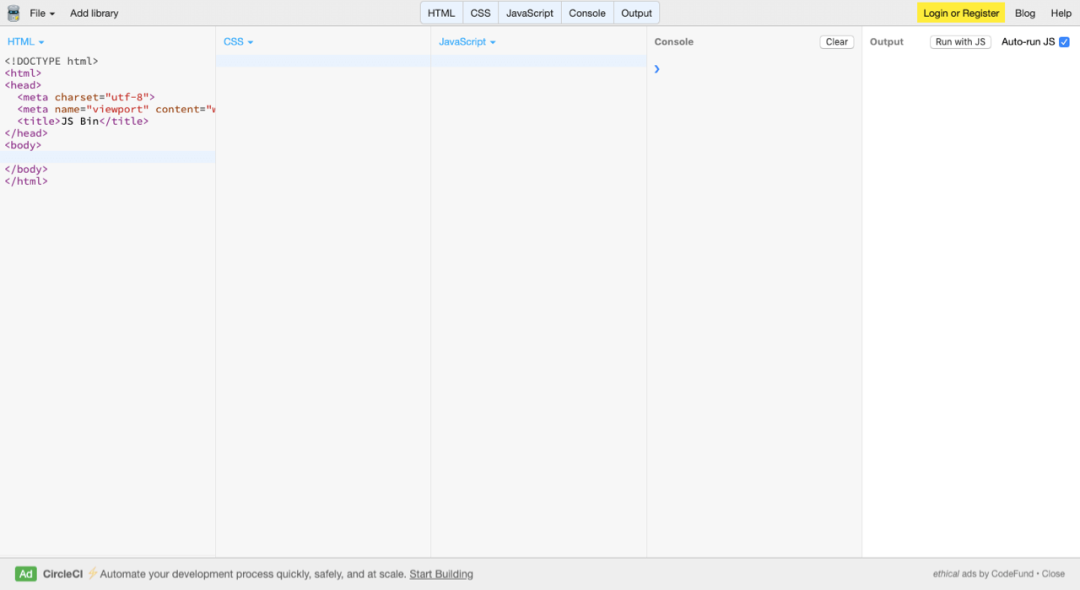Click the console prompt chevron

pos(657,69)
